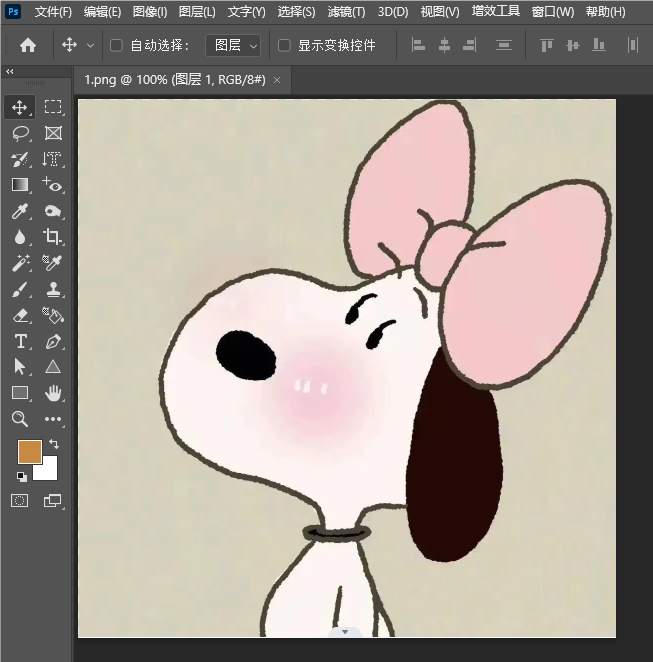Select the plain Eyedropper tool

point(19,211)
